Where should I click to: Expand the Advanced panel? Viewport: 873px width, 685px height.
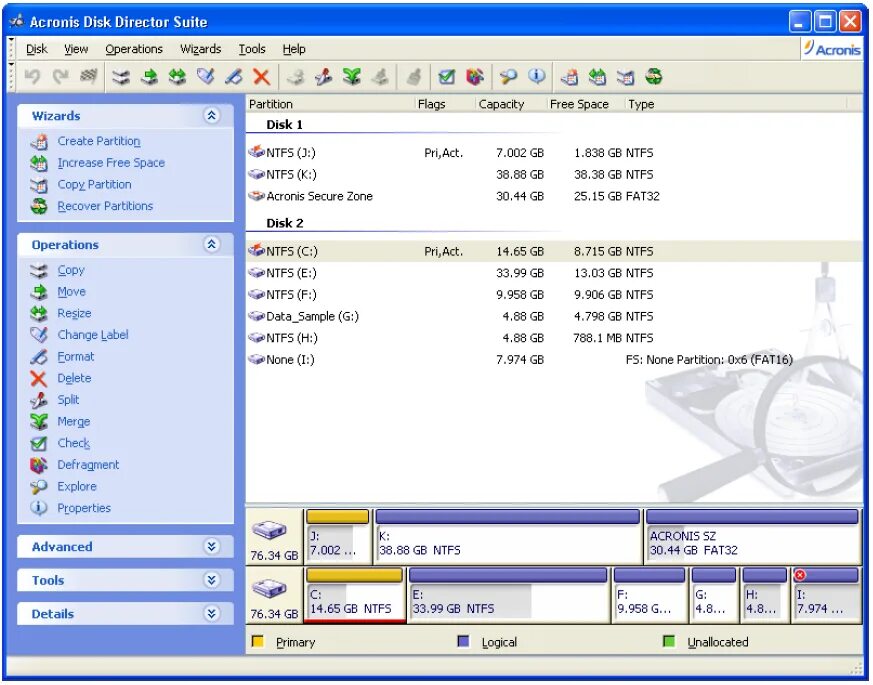tap(212, 546)
